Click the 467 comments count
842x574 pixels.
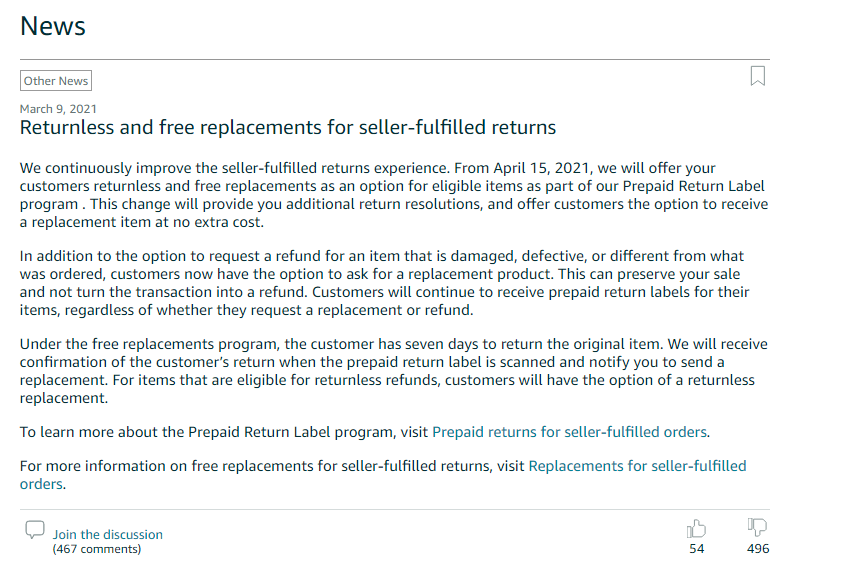tap(97, 549)
